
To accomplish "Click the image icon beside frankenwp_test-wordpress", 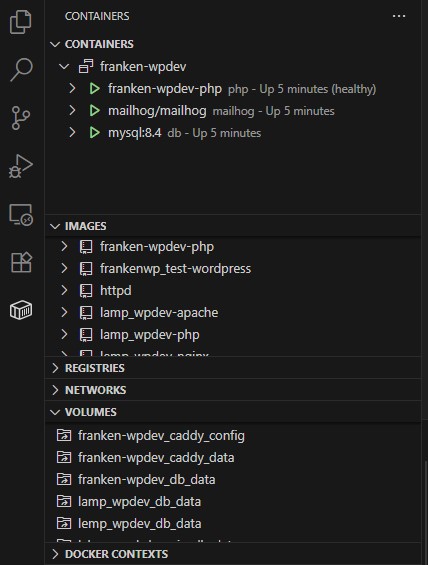I will click(86, 269).
